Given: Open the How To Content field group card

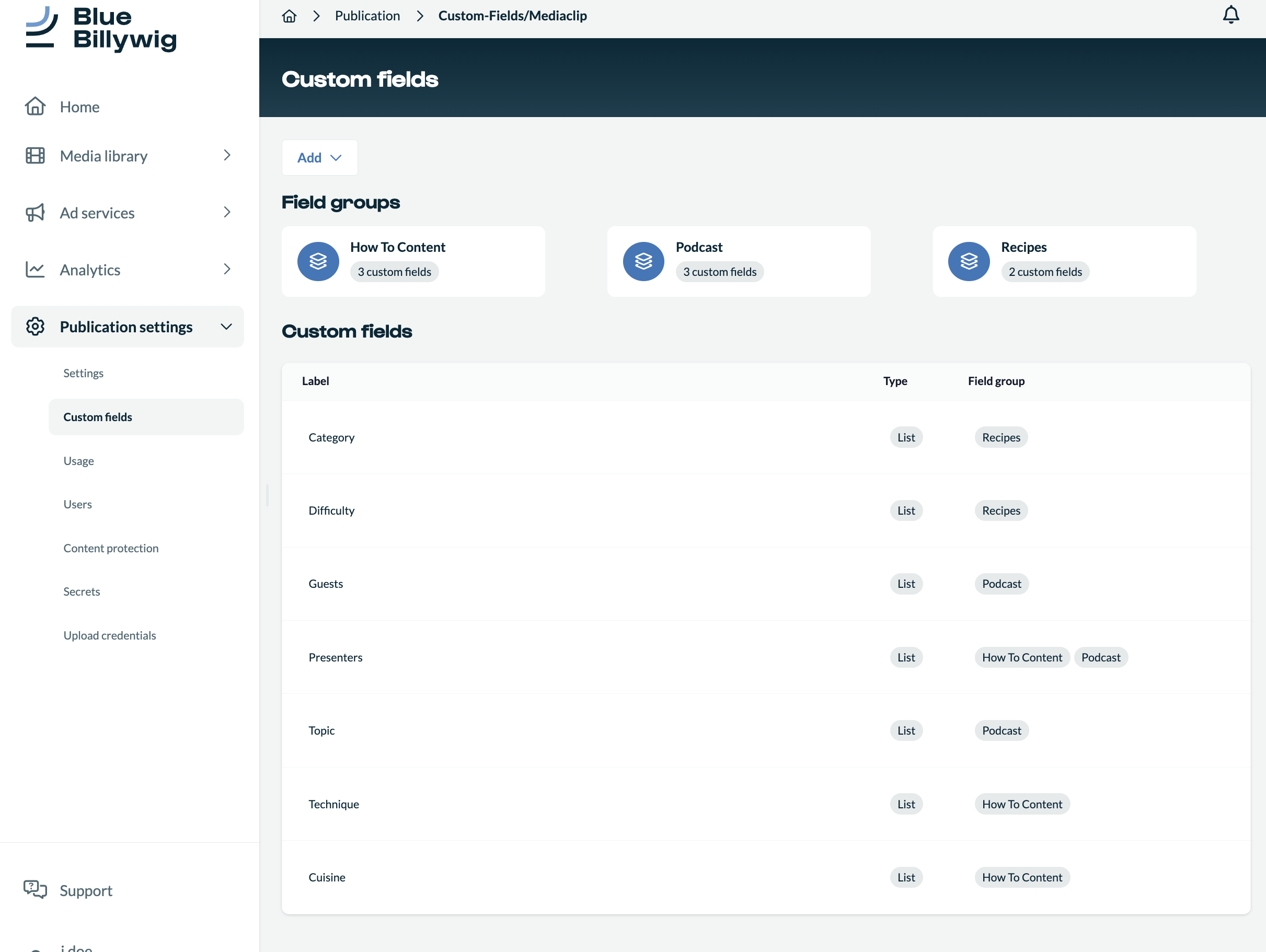Looking at the screenshot, I should pyautogui.click(x=412, y=261).
